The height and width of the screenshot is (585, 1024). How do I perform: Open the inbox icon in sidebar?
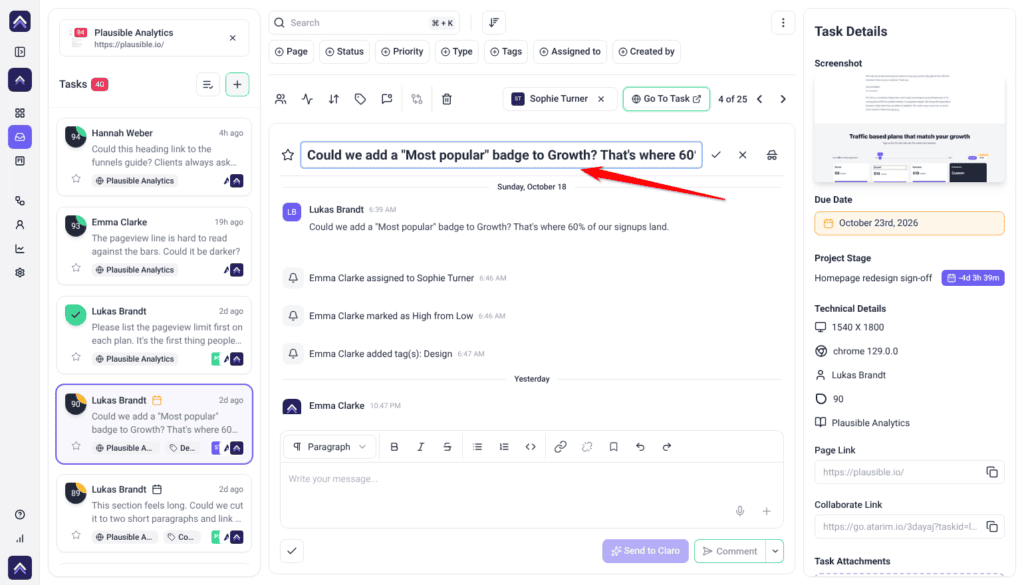click(20, 137)
